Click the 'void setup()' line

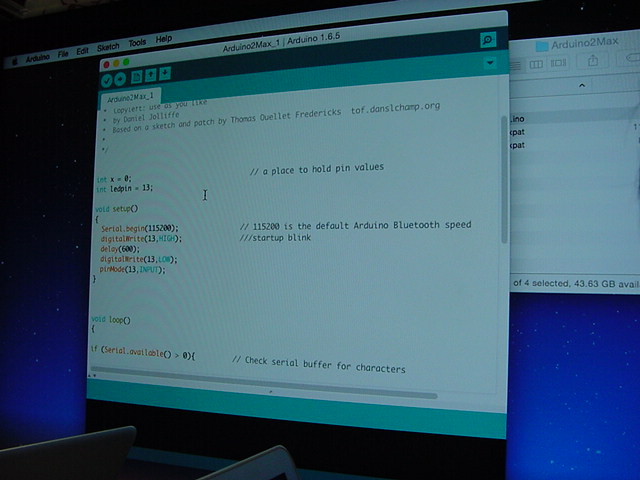click(117, 209)
